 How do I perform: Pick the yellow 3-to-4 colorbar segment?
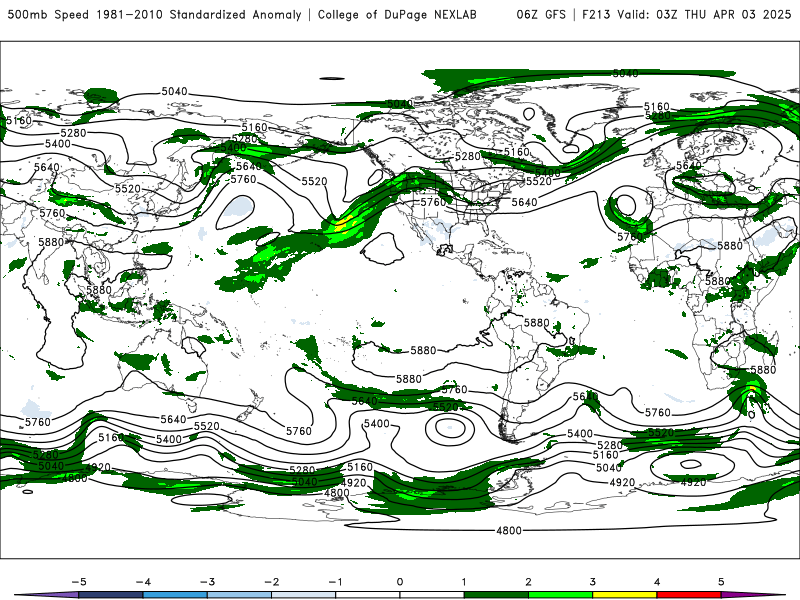pos(624,595)
